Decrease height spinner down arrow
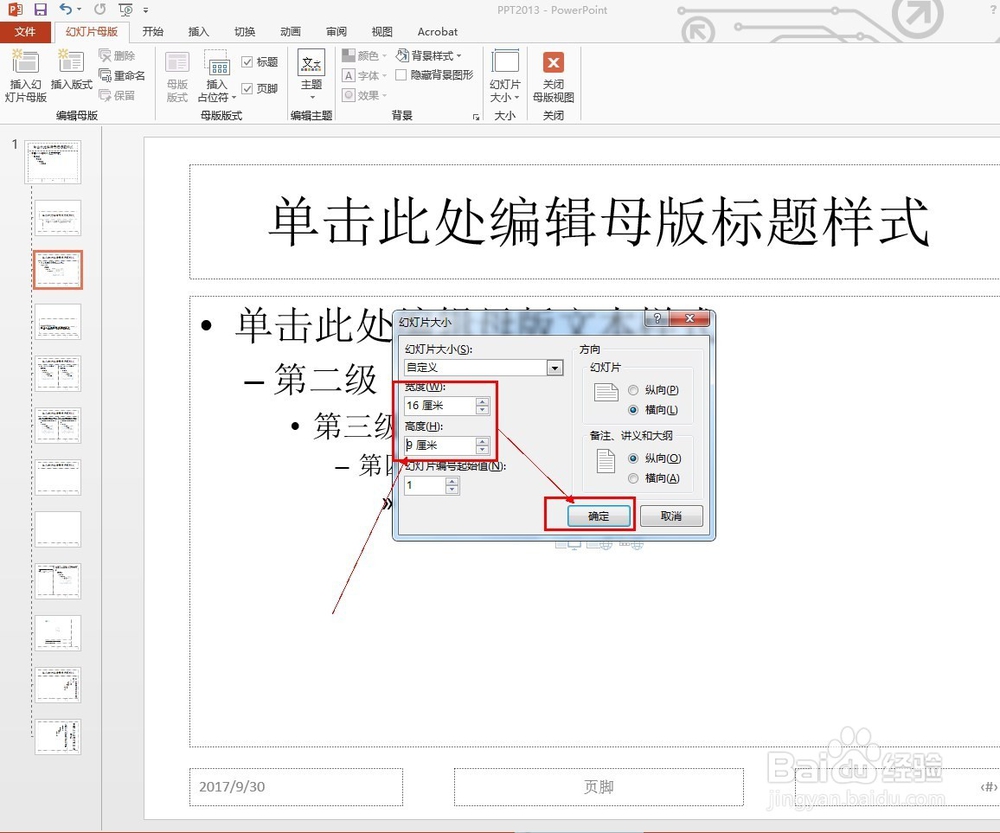 482,450
